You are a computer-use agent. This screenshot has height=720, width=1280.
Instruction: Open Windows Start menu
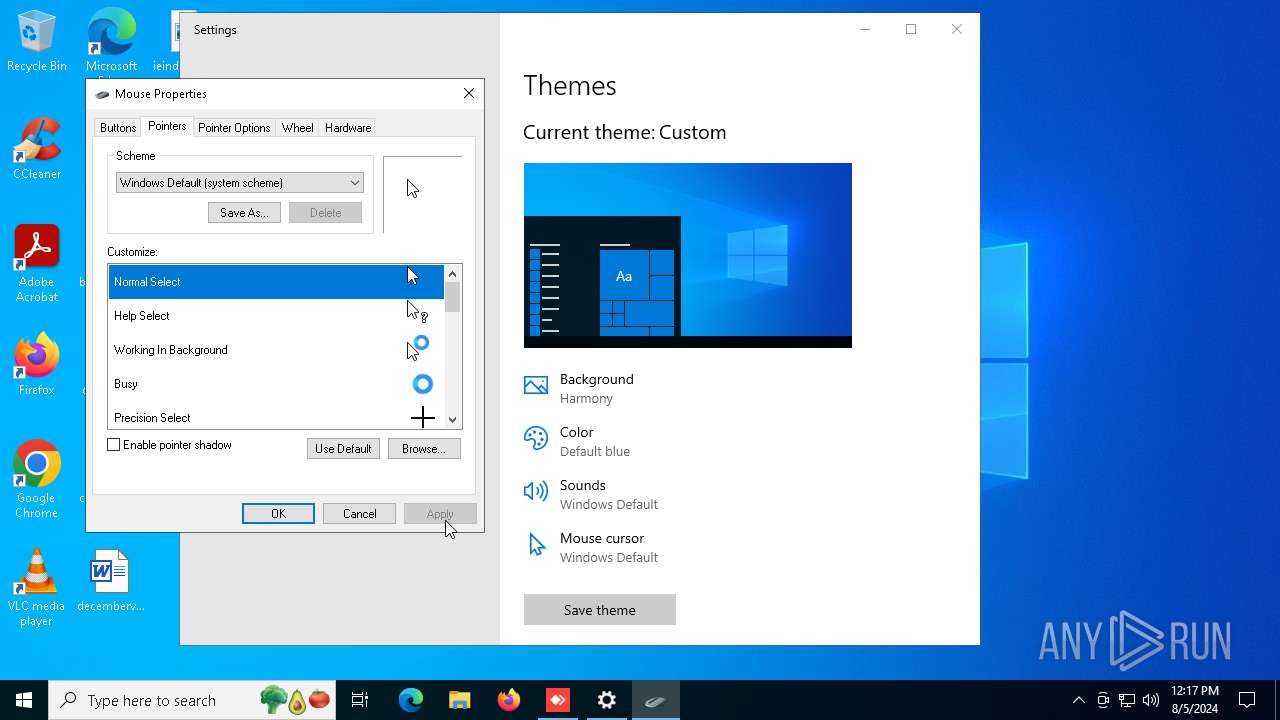24,700
